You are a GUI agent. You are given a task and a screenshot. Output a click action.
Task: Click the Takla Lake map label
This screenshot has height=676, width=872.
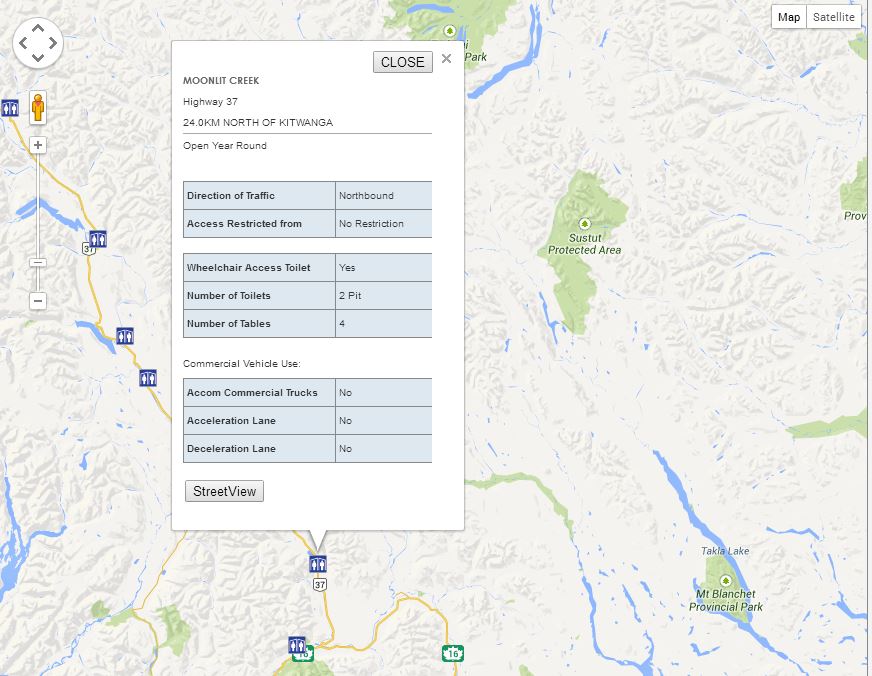click(x=724, y=551)
